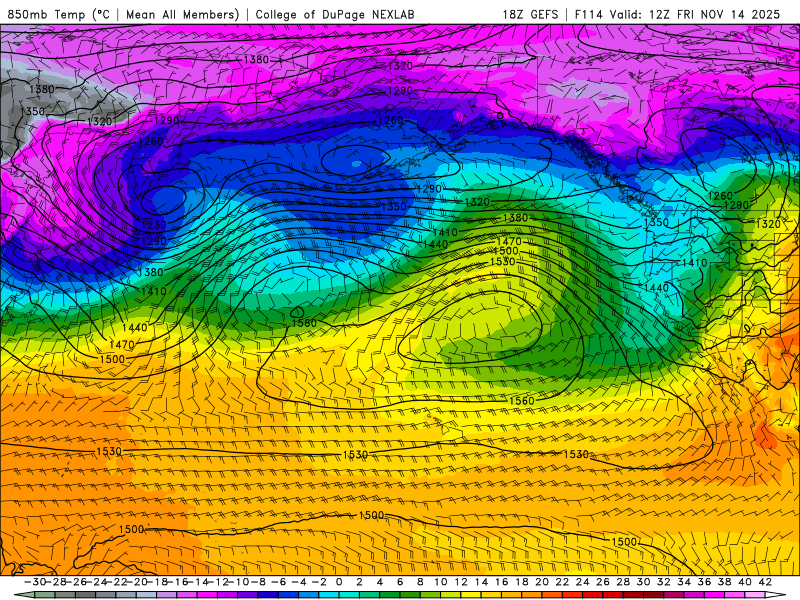The image size is (800, 600).
Task: Click the 1350 contour label on the gray area
Action: pos(32,111)
